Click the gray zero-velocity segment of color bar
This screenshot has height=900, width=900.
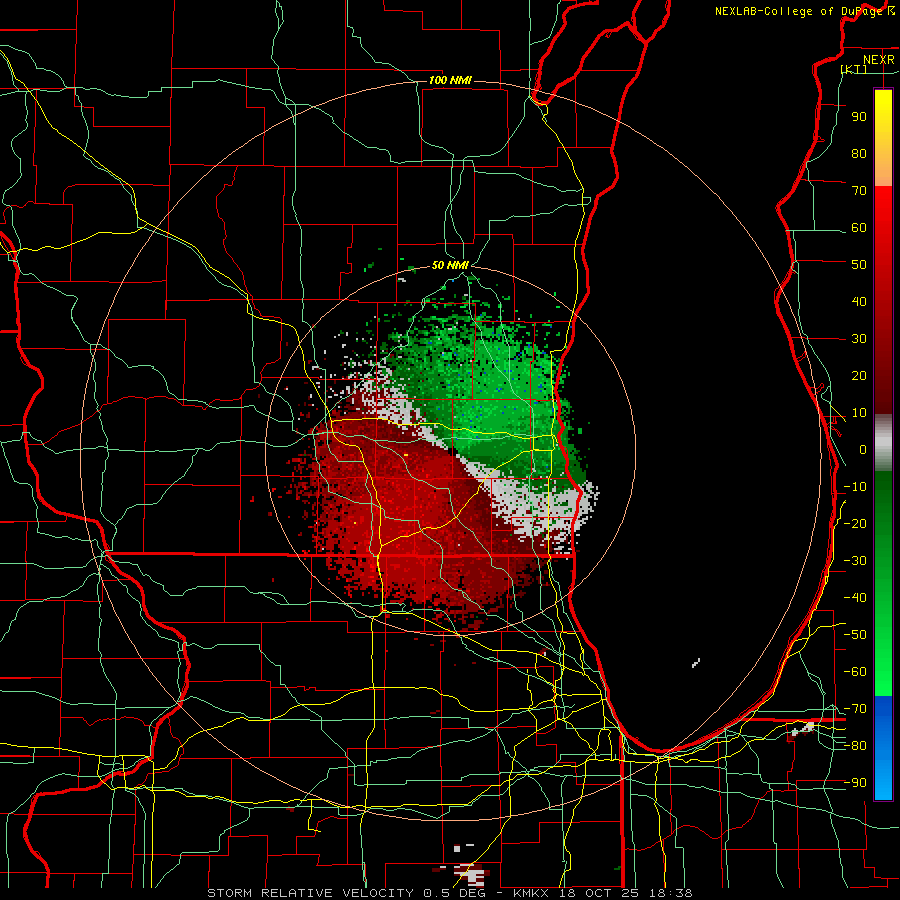(883, 443)
